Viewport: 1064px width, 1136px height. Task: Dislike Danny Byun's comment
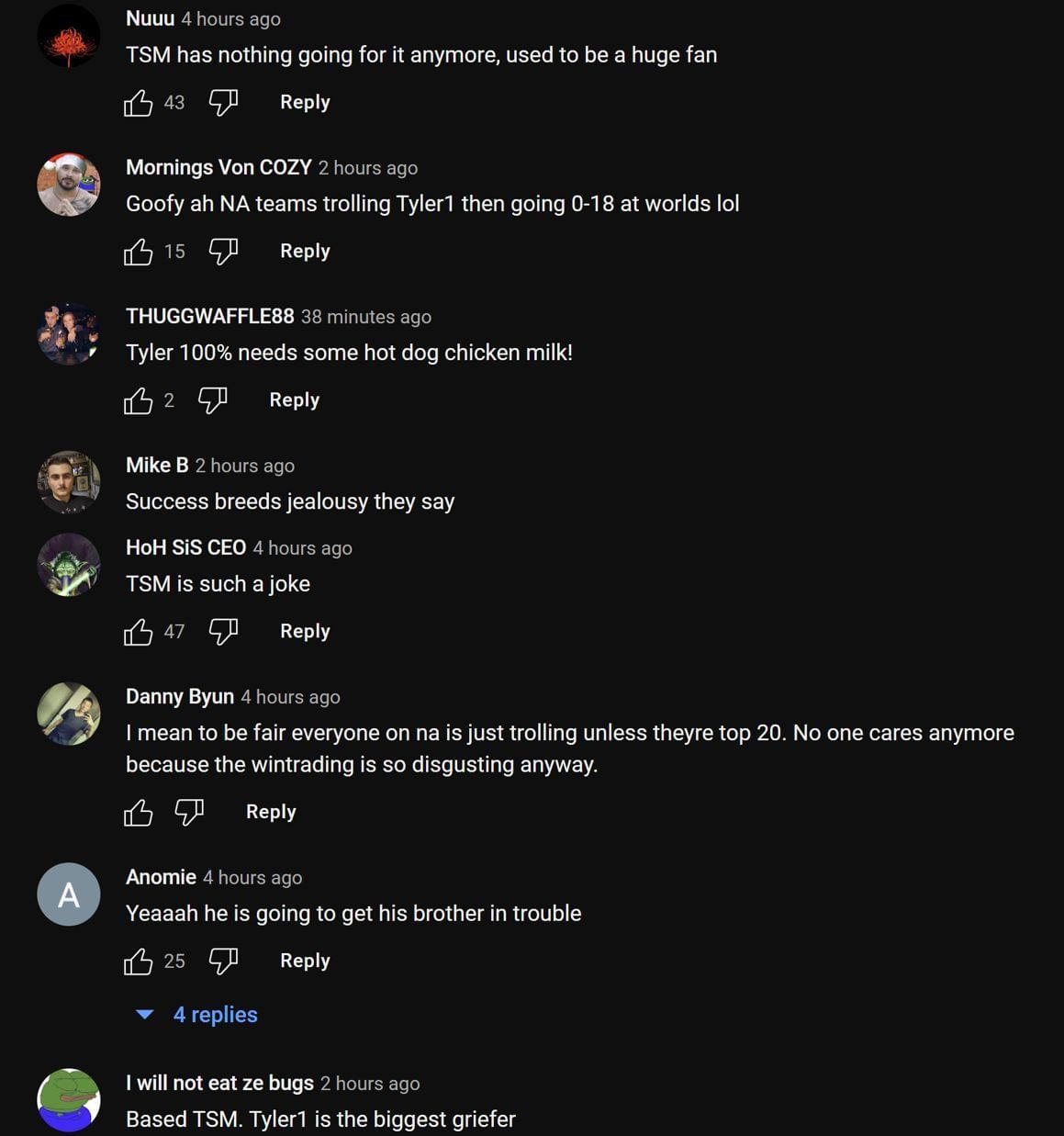[x=187, y=812]
